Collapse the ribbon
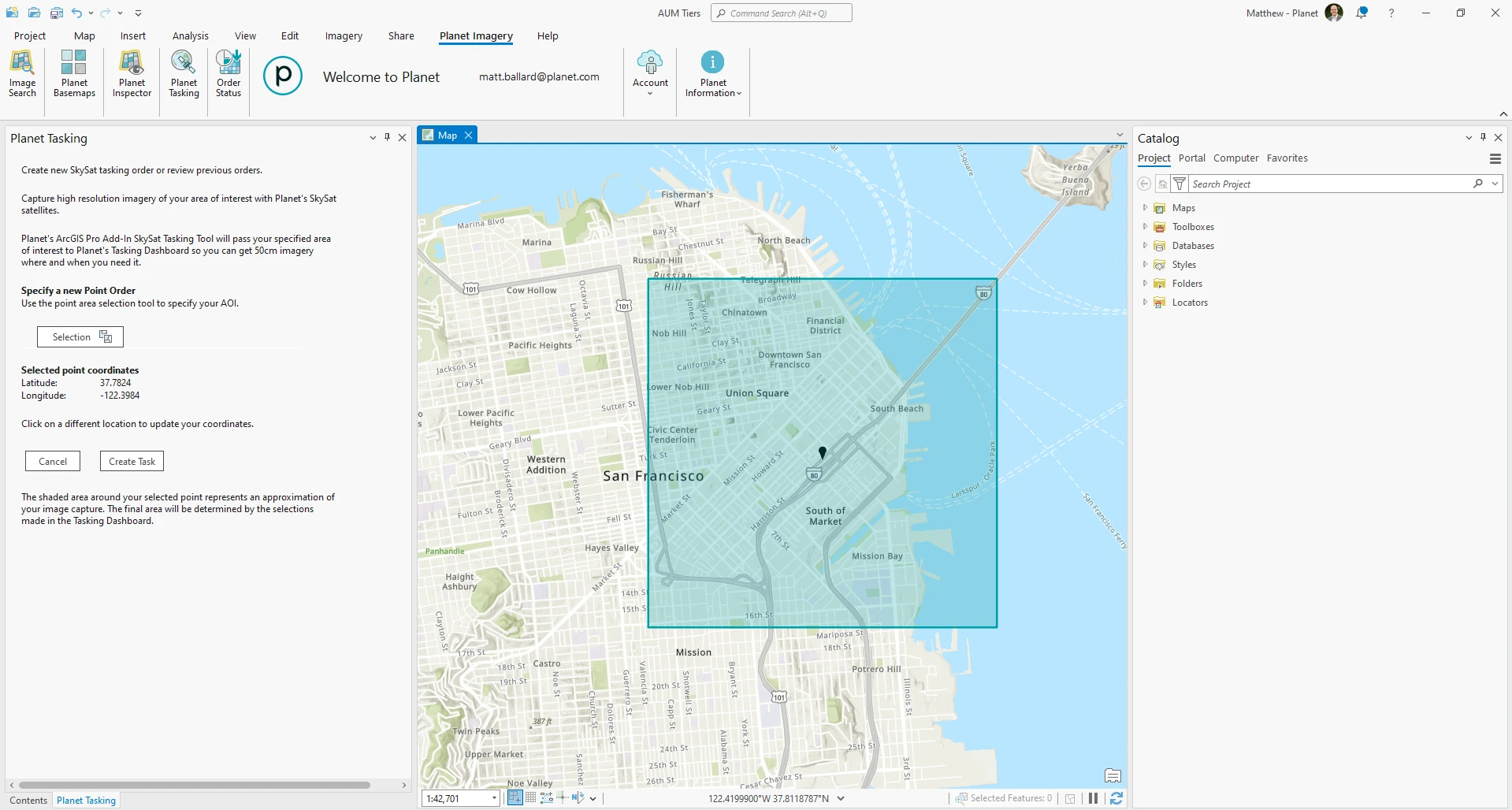The image size is (1512, 810). tap(1503, 113)
